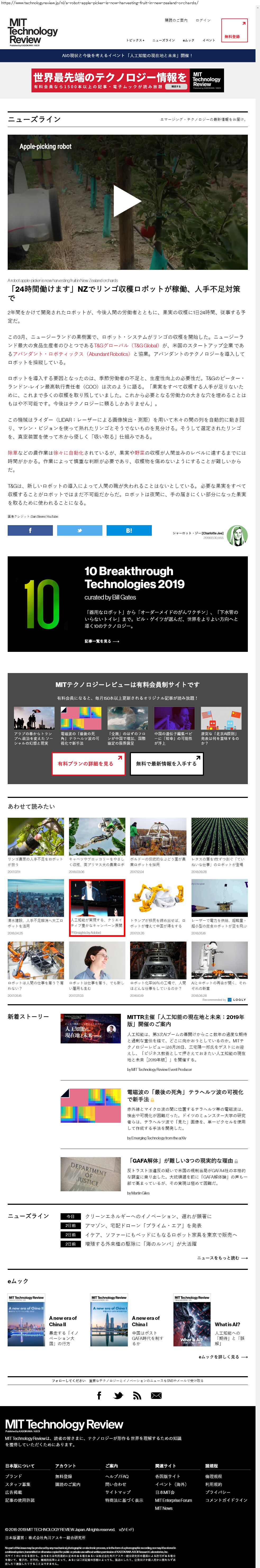260x1568 pixels.
Task: Open footer ブランド link
Action: tap(13, 1476)
